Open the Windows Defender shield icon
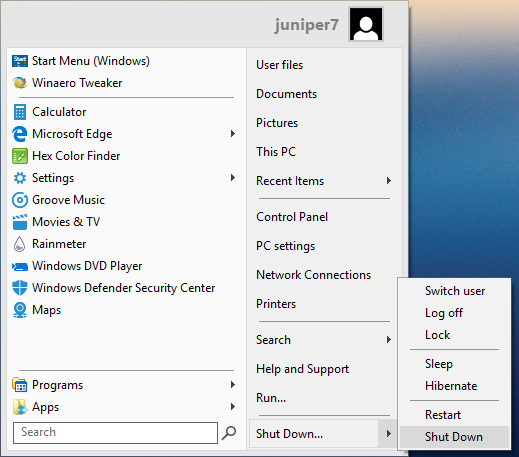 click(20, 288)
